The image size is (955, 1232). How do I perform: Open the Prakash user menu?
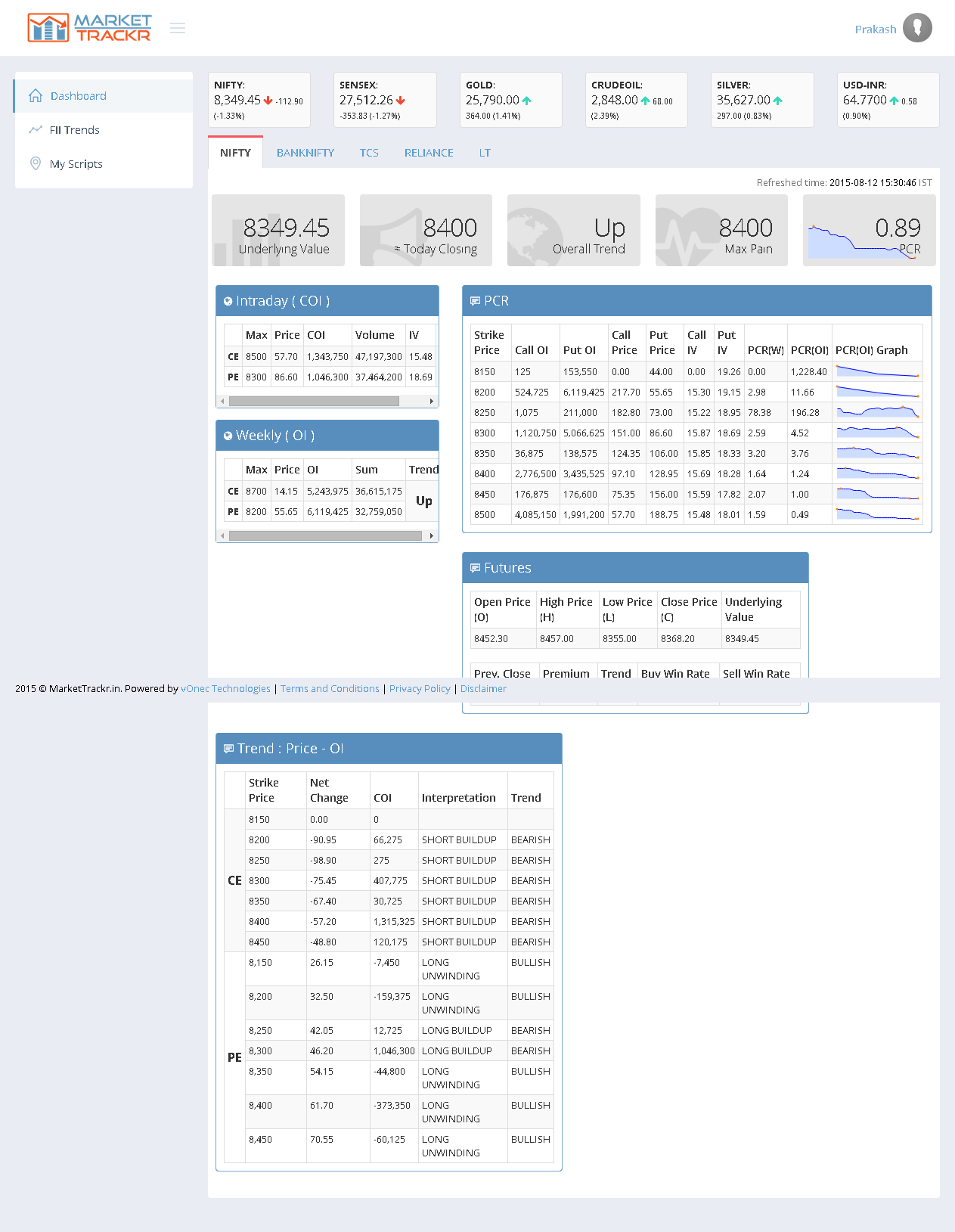(875, 29)
